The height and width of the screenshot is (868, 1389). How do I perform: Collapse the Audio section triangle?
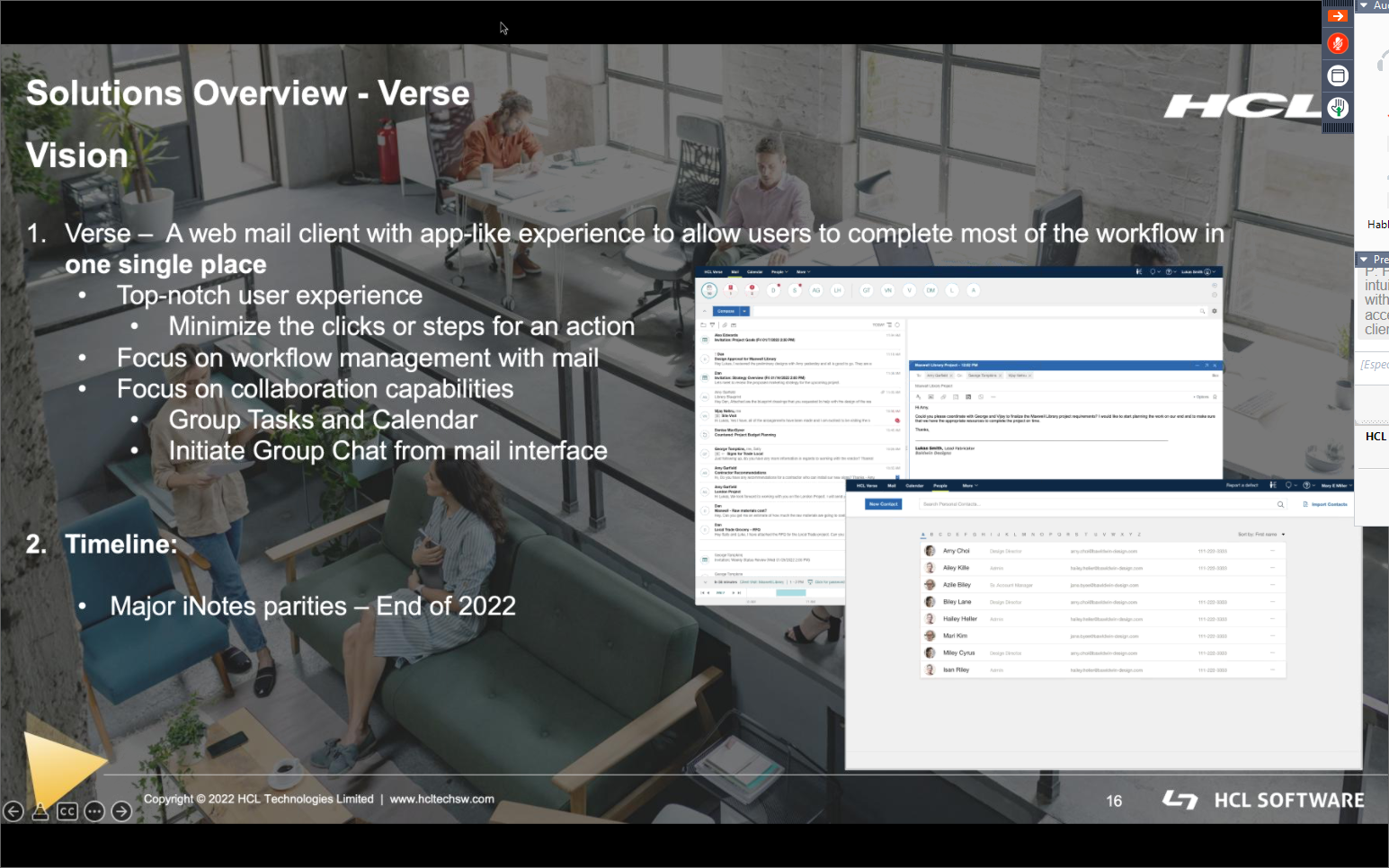tap(1364, 5)
